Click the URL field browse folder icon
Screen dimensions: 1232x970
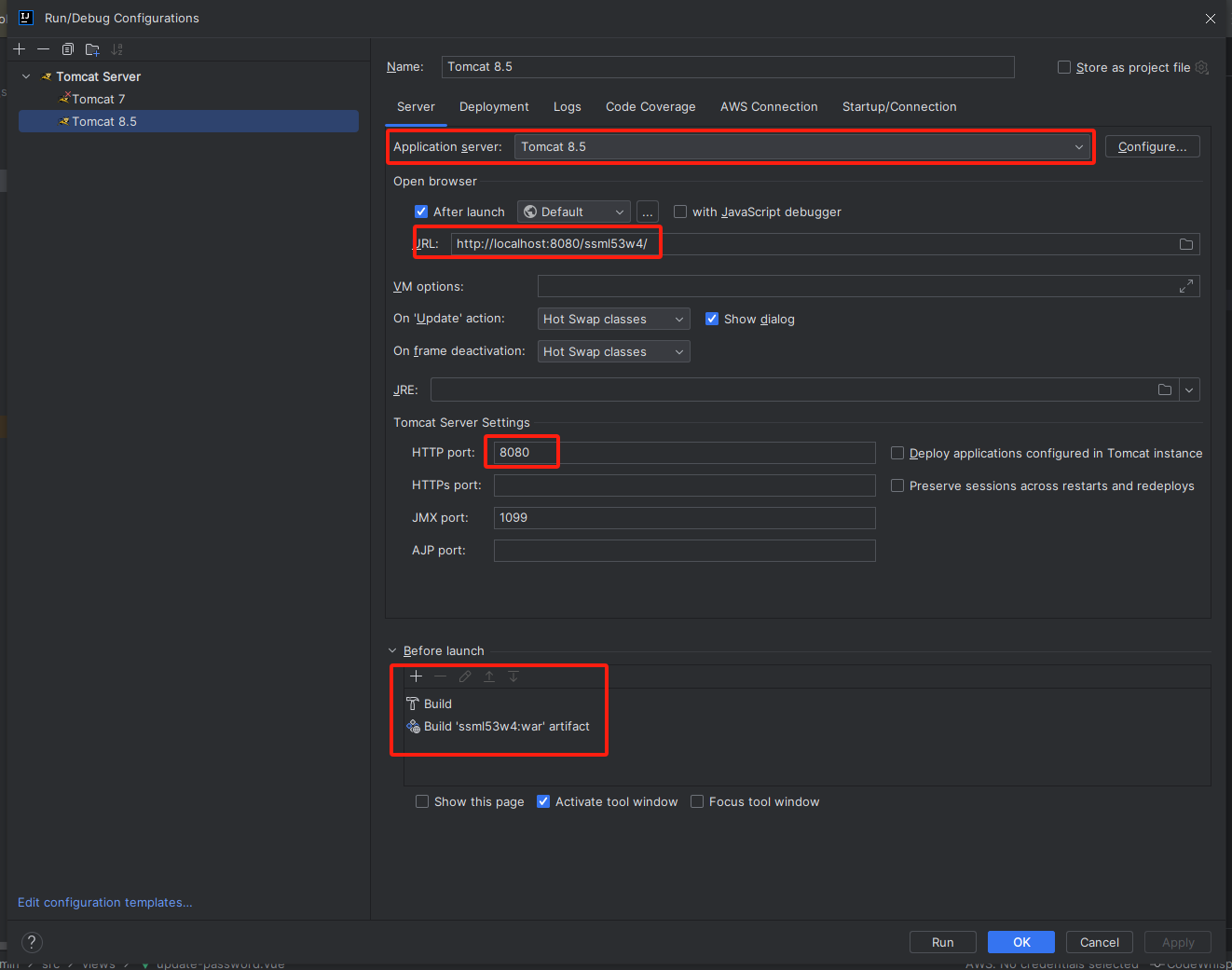tap(1185, 244)
